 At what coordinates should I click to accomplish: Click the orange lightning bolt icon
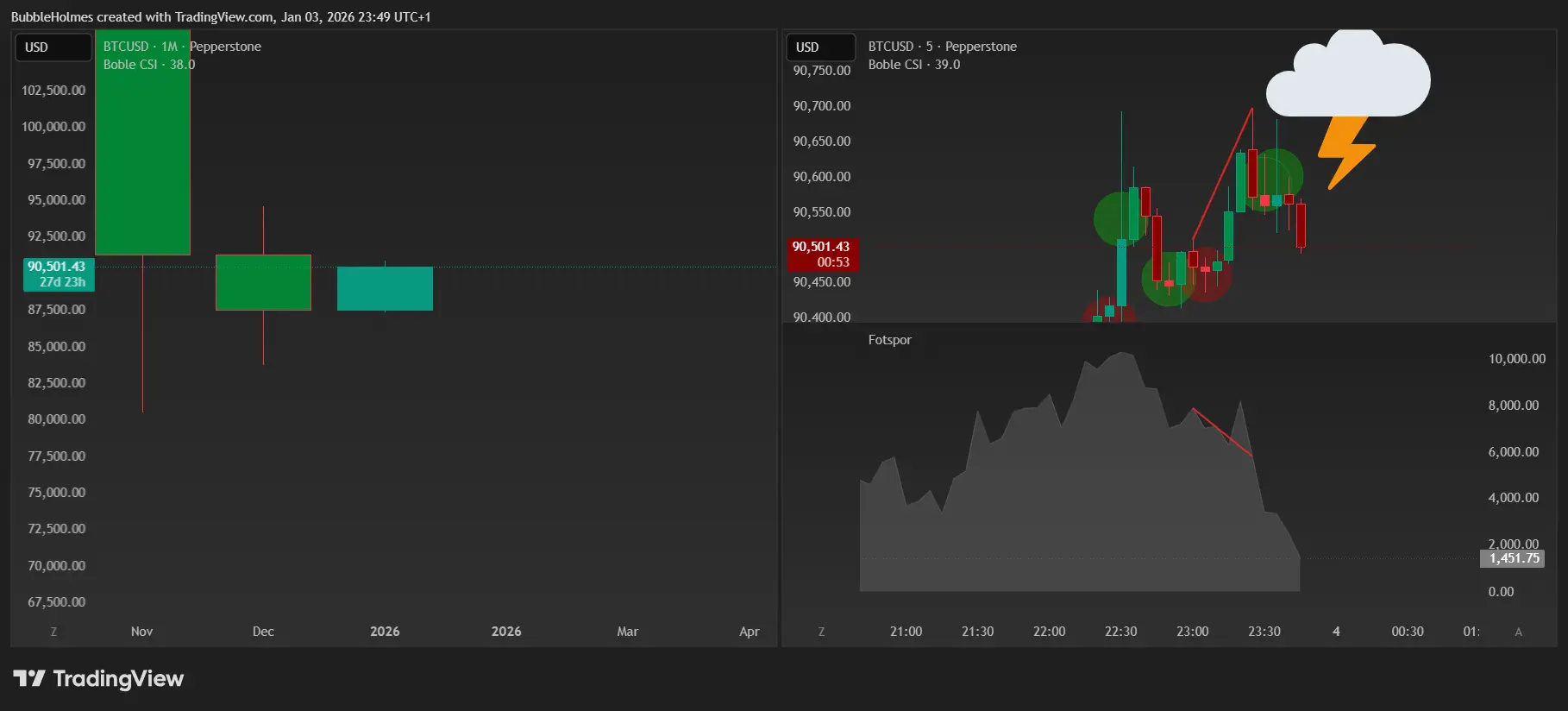click(1345, 153)
